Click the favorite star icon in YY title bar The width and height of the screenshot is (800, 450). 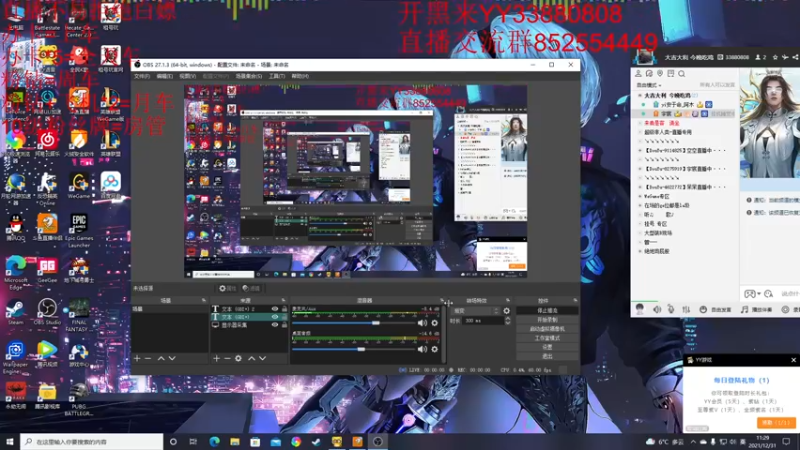[x=775, y=57]
